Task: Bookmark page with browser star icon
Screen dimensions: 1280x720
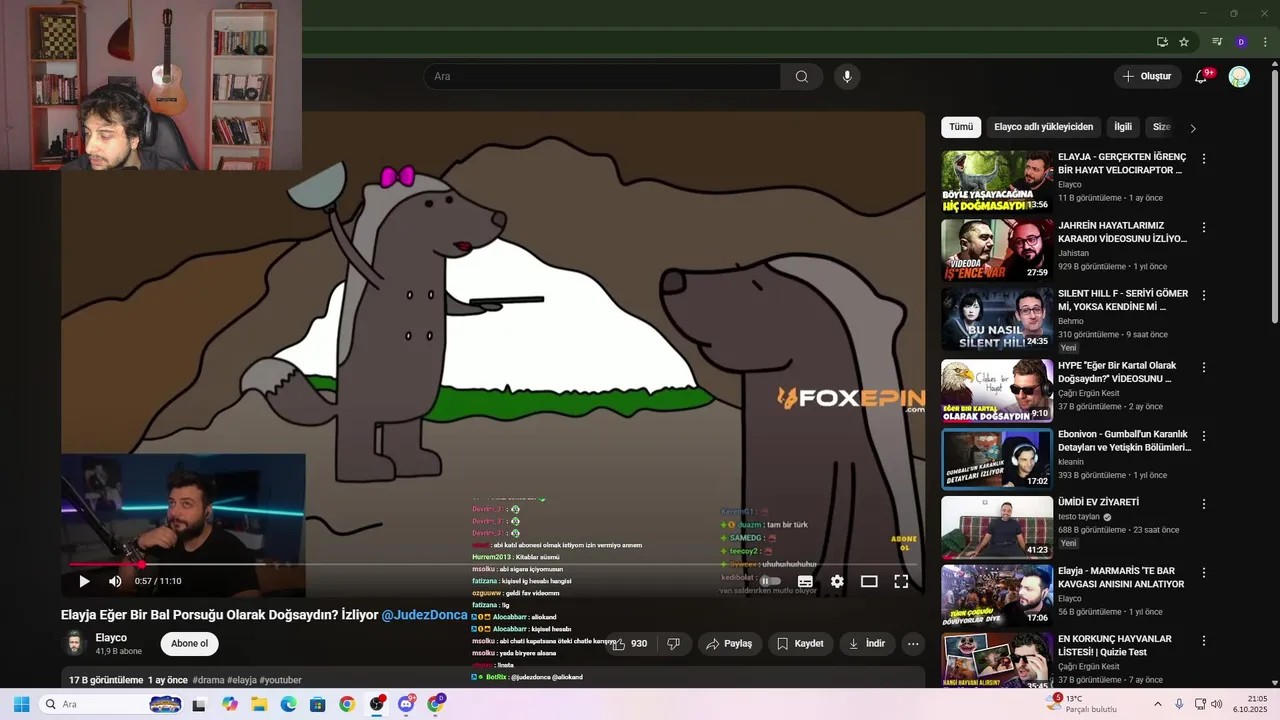Action: [1184, 42]
